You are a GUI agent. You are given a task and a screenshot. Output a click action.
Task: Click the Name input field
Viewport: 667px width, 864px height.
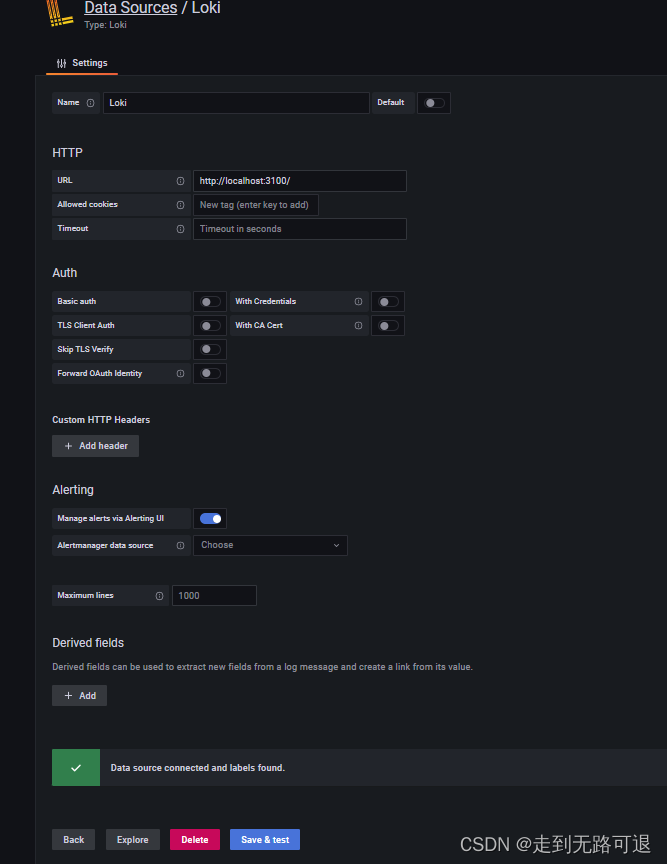[236, 103]
